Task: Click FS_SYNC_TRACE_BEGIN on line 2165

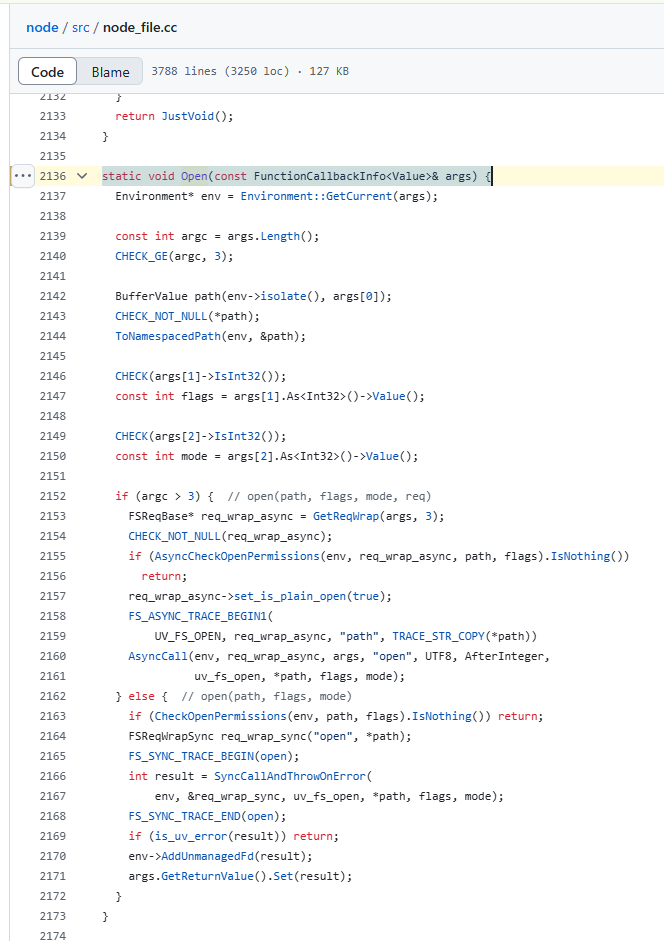Action: pos(191,756)
